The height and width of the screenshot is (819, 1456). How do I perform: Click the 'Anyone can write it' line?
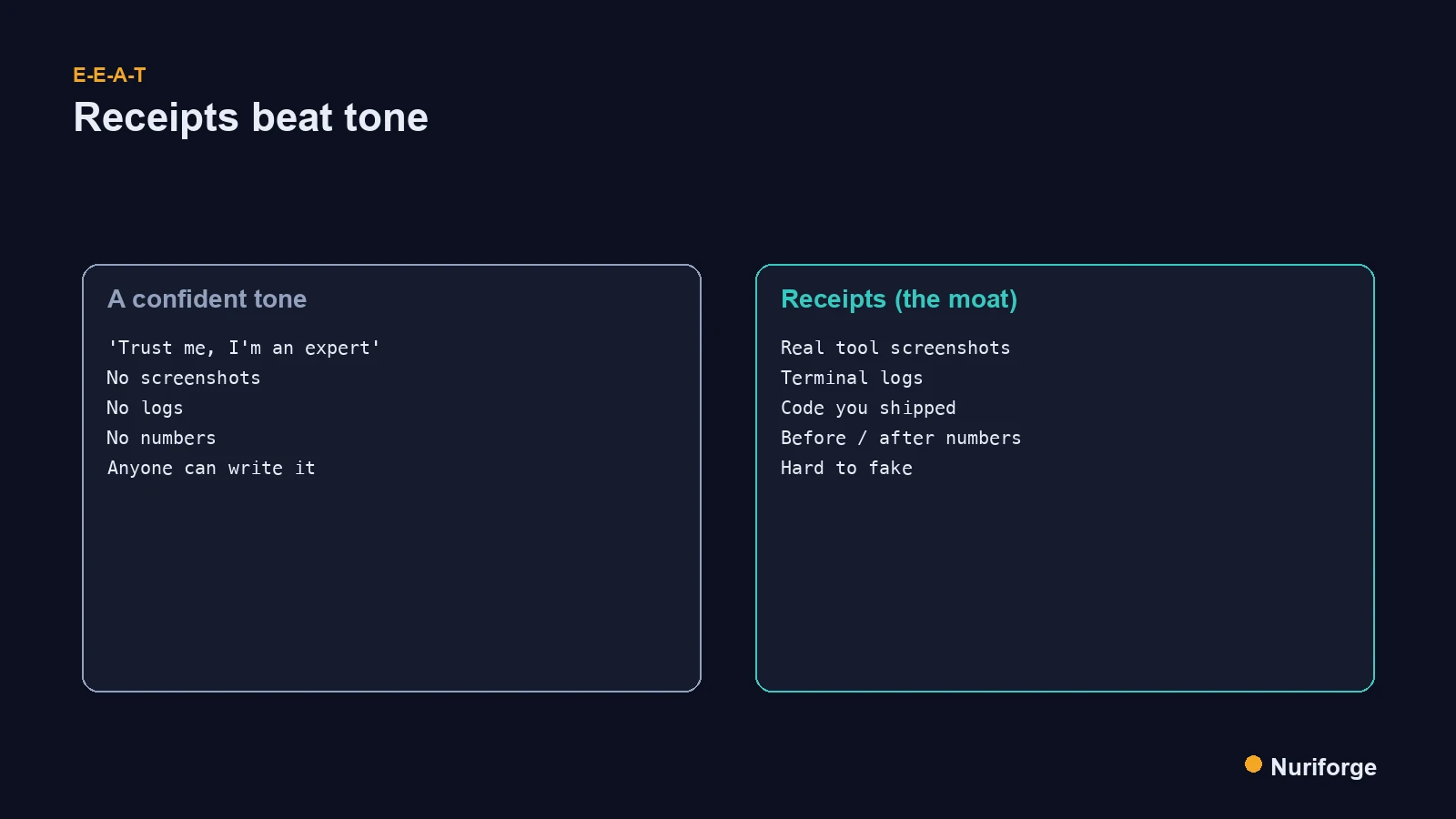pos(211,468)
